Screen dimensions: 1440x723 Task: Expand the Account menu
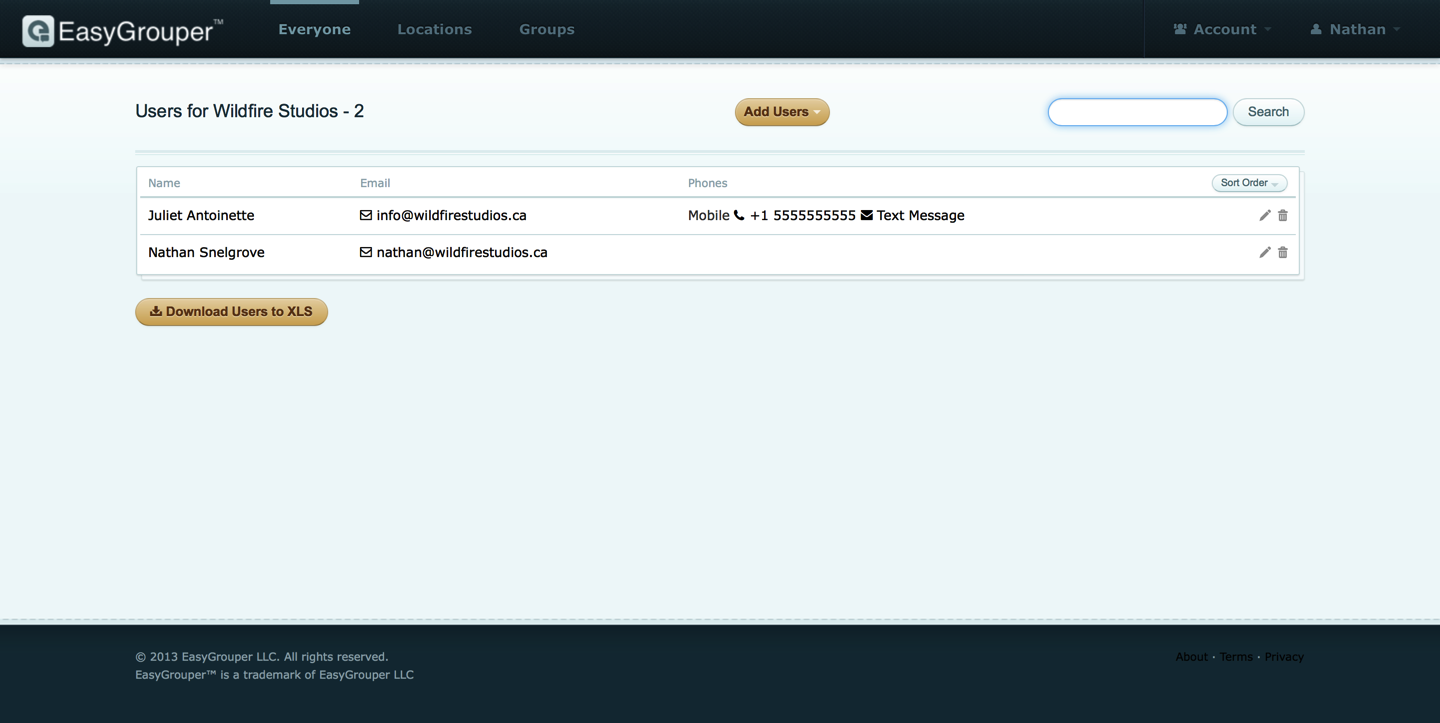[x=1222, y=29]
